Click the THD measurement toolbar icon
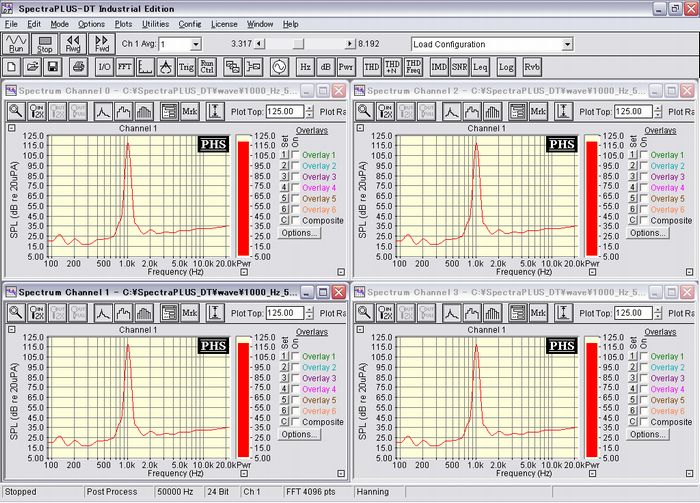 [371, 67]
